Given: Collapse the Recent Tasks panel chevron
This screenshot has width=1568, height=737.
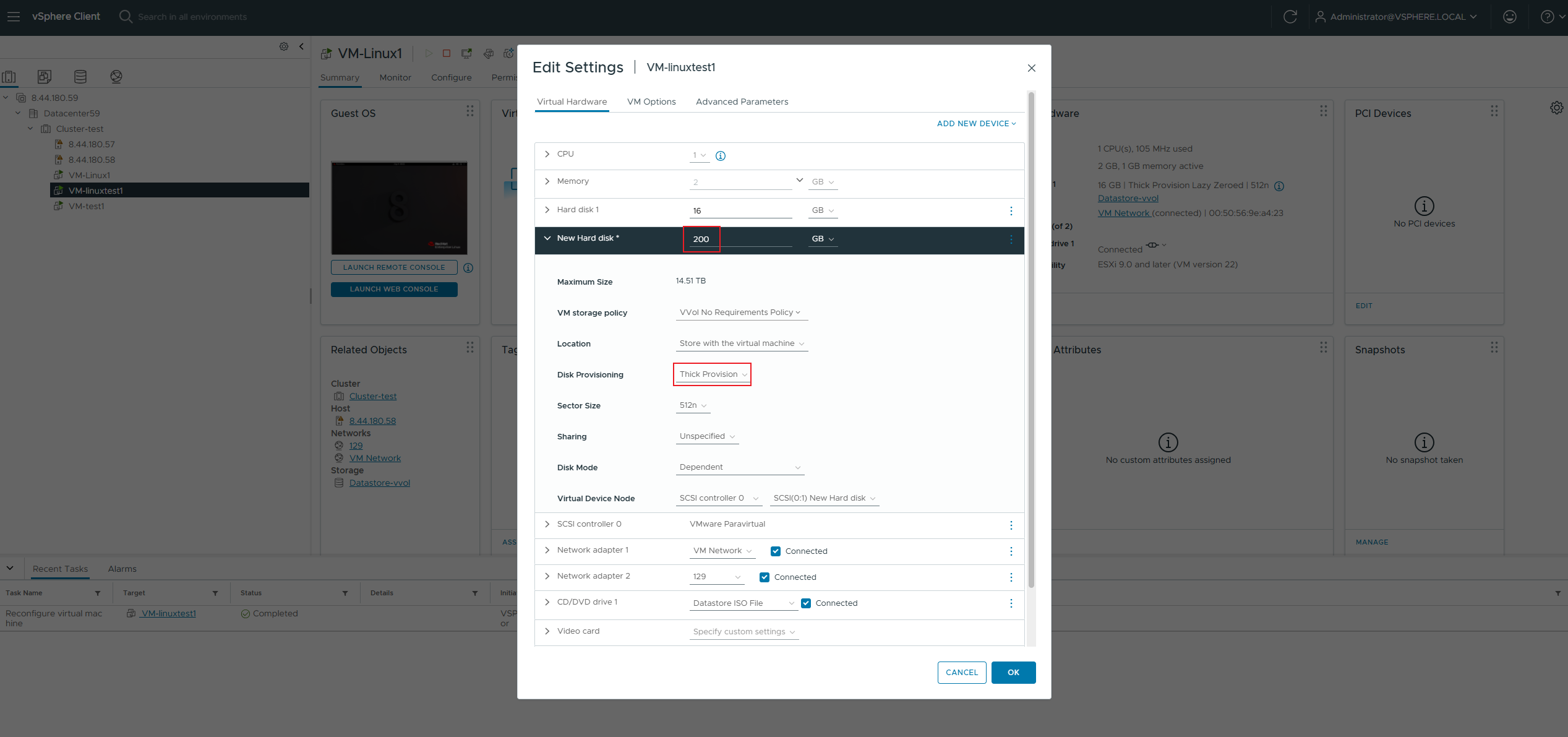Looking at the screenshot, I should (x=10, y=568).
